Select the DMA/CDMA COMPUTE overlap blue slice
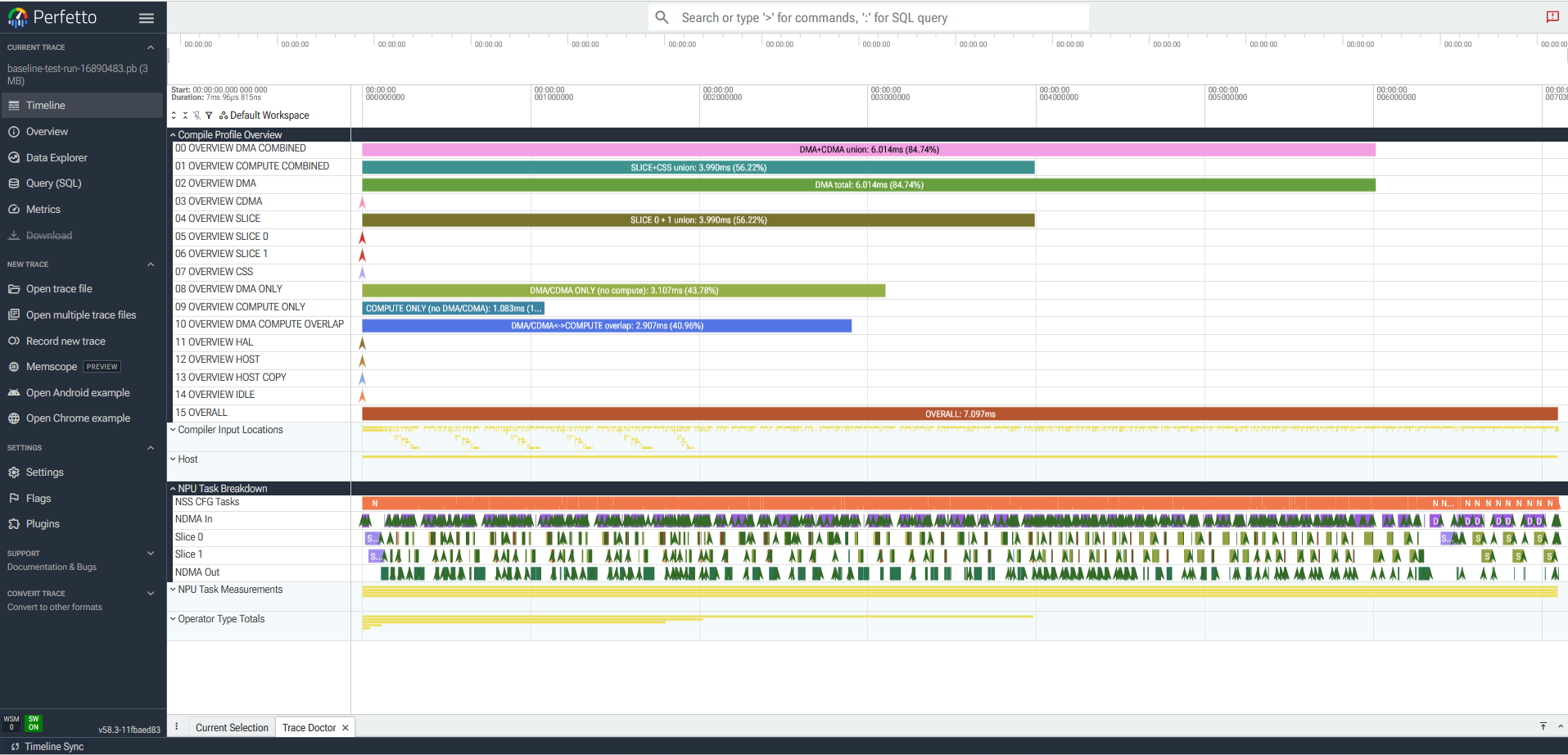 607,326
